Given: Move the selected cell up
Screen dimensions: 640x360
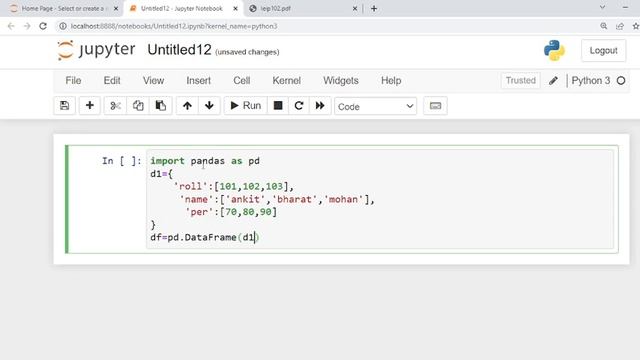Looking at the screenshot, I should coord(187,106).
